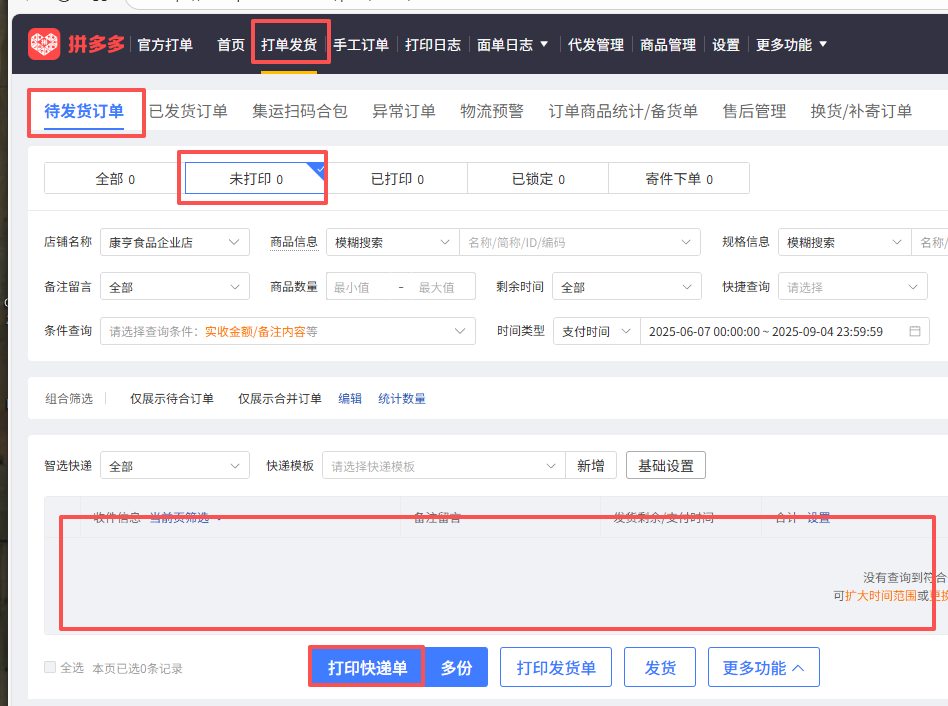Expand the 条件查询 condition dropdown
The image size is (948, 706).
point(288,331)
